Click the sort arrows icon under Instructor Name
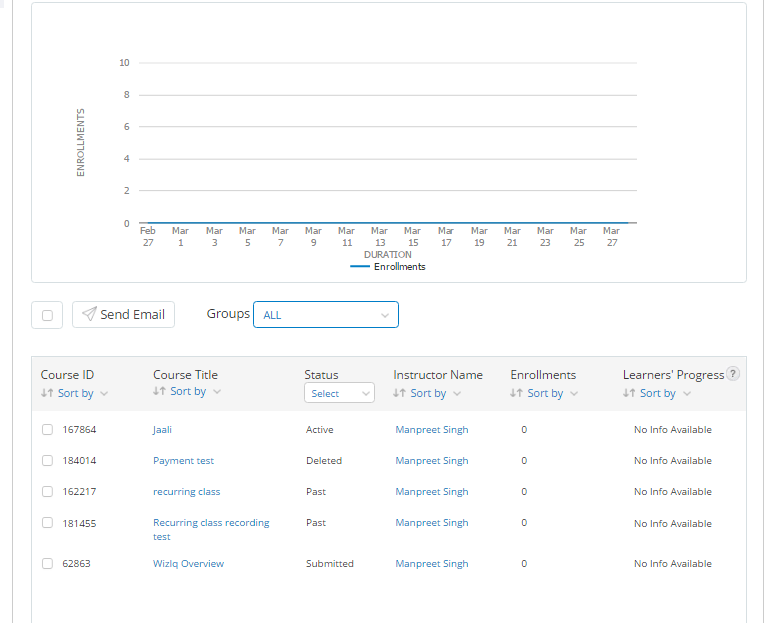Image resolution: width=769 pixels, height=623 pixels. pos(399,393)
